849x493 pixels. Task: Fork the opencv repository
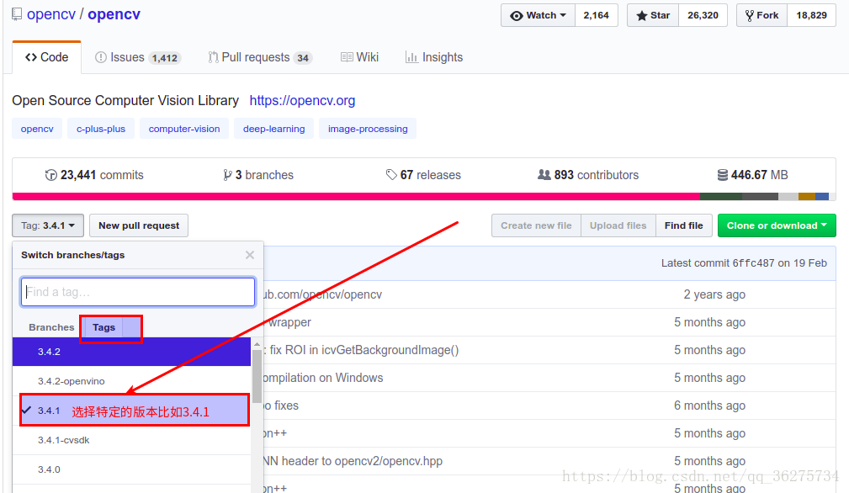[x=762, y=15]
